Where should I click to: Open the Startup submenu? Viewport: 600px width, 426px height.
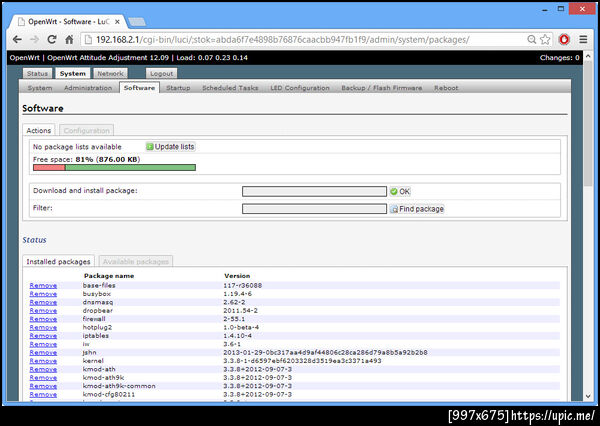click(178, 88)
